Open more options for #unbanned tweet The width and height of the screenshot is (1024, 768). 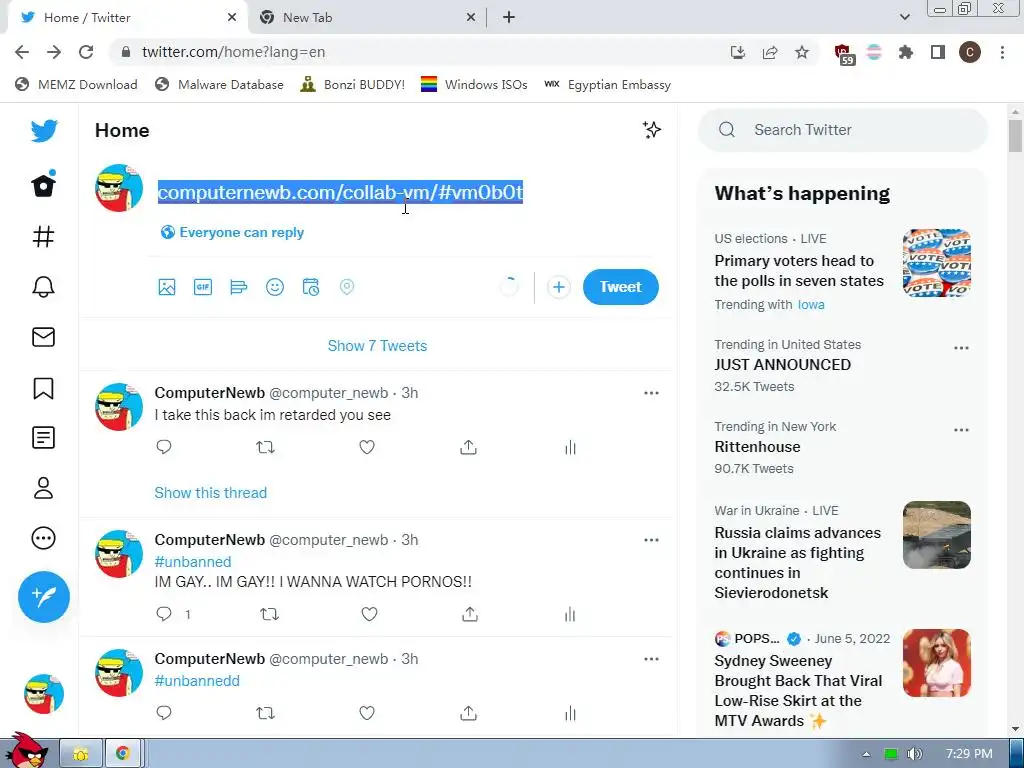651,540
